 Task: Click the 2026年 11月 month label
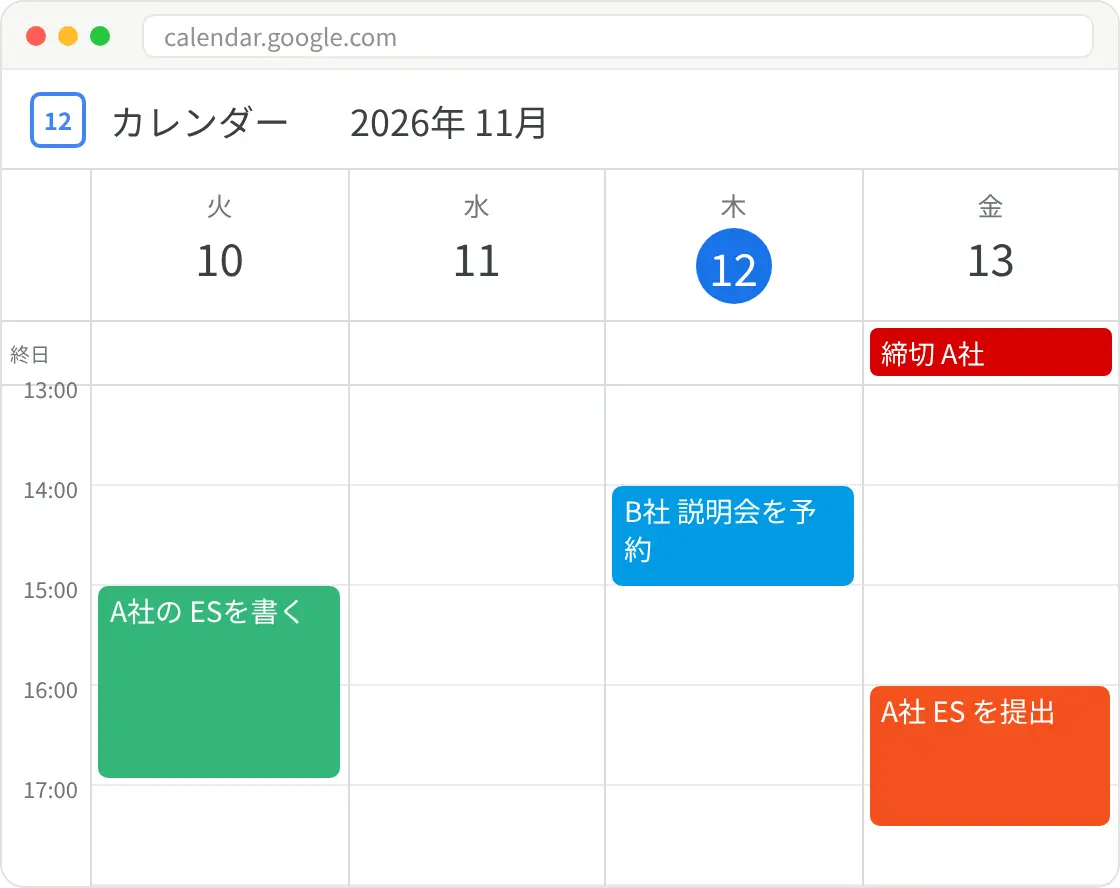click(449, 123)
